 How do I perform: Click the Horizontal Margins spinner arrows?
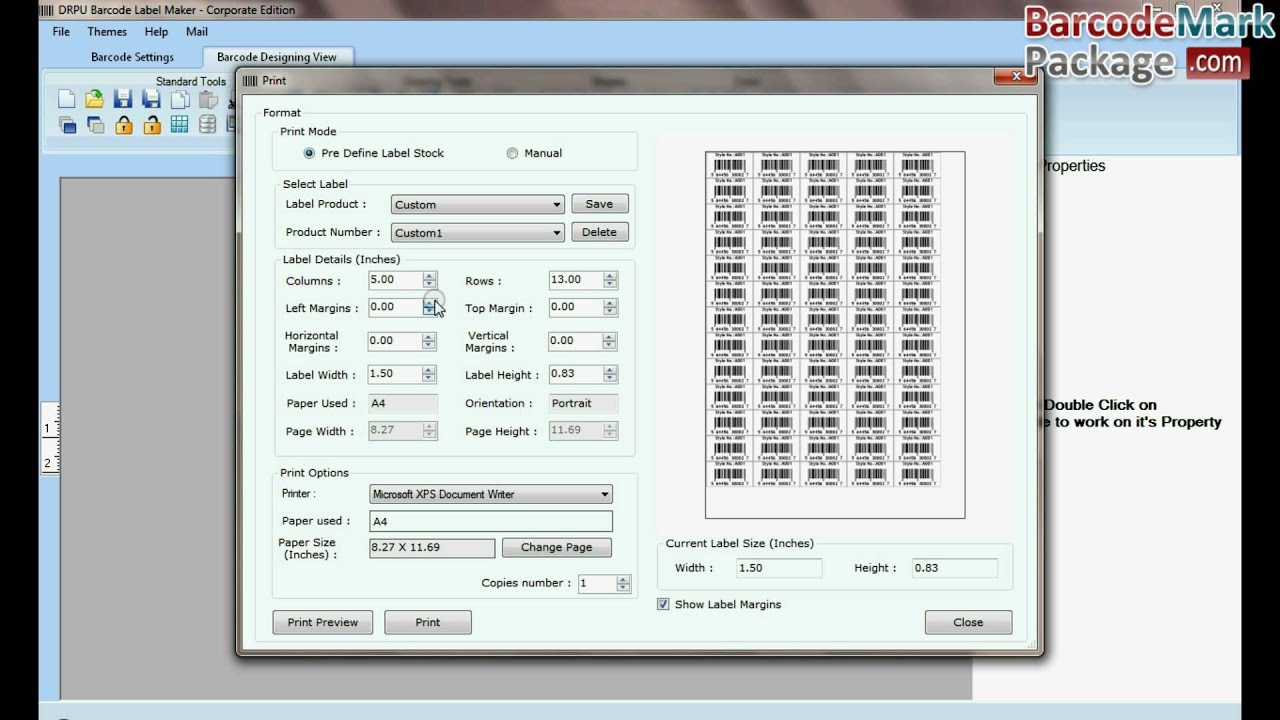click(429, 341)
